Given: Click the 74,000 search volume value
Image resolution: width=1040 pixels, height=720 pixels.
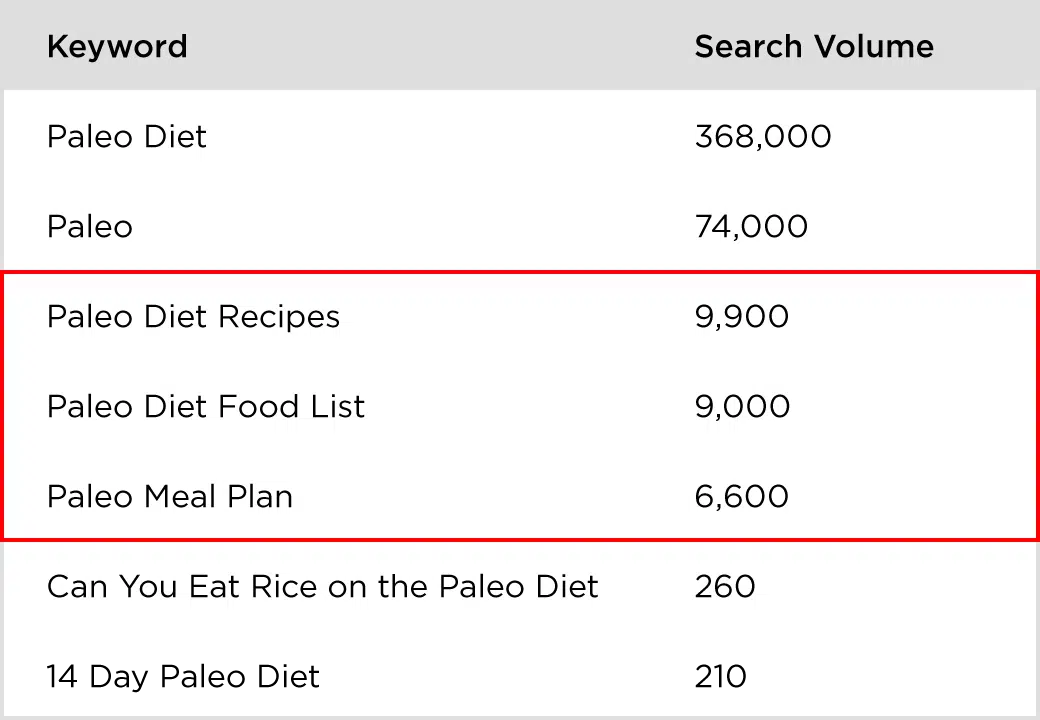Looking at the screenshot, I should tap(751, 227).
